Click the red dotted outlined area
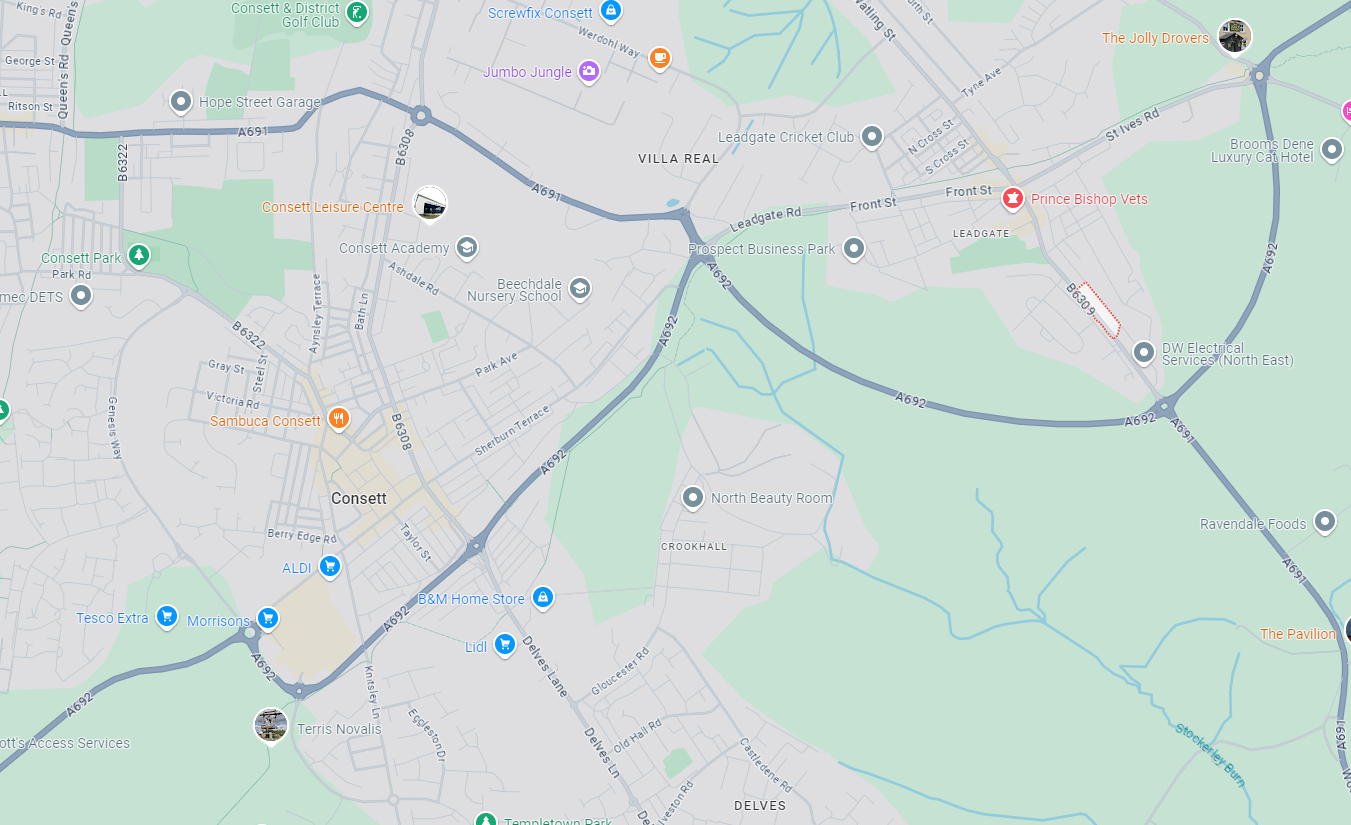The width and height of the screenshot is (1351, 825). [x=1099, y=310]
